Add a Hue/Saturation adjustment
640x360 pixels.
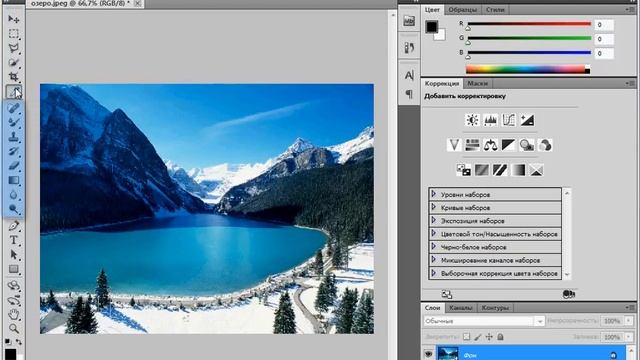tap(472, 145)
